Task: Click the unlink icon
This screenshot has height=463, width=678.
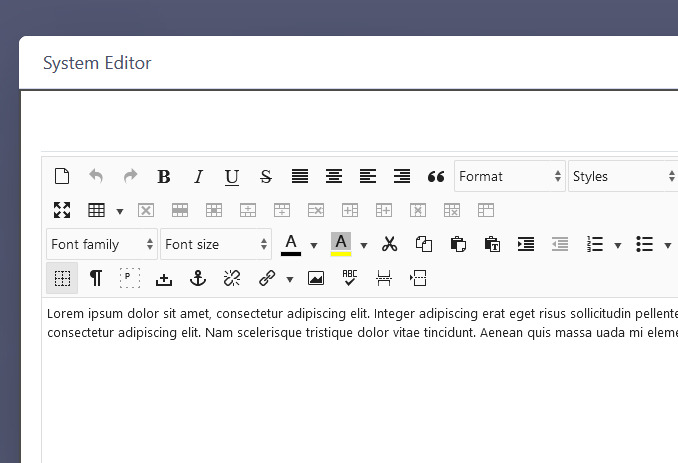Action: [x=232, y=278]
